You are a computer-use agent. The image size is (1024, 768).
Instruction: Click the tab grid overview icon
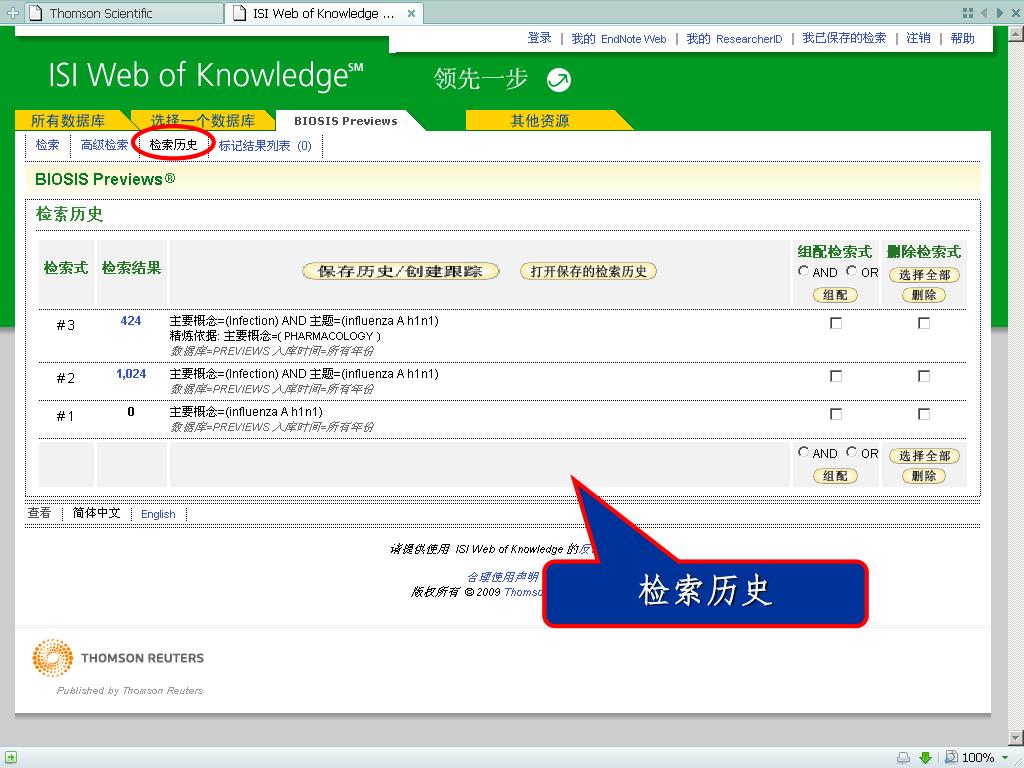point(968,12)
